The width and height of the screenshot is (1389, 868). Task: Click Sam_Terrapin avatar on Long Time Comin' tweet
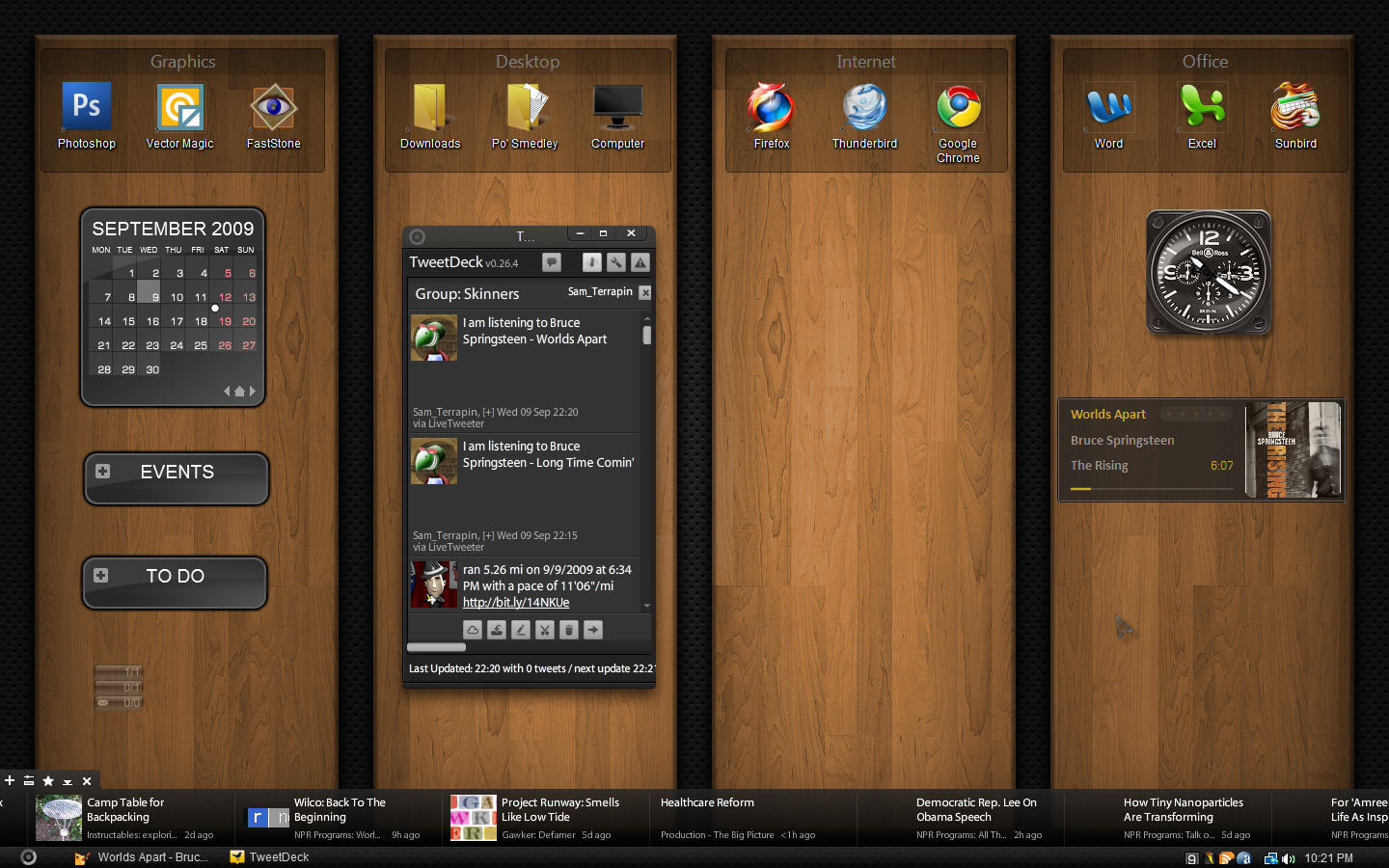pos(434,461)
